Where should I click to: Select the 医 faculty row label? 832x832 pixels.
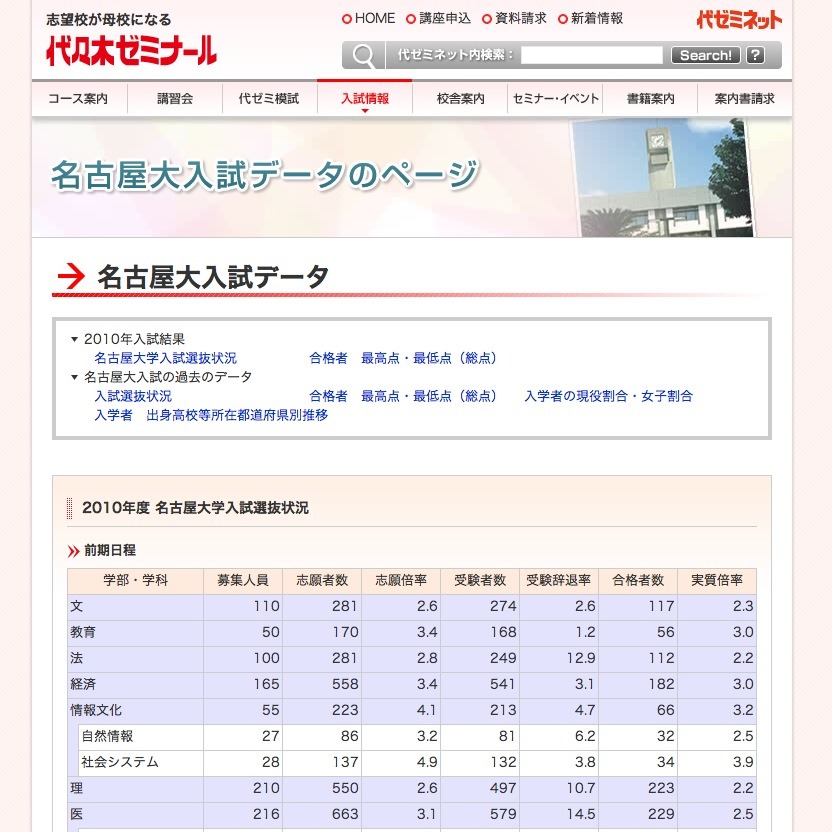[77, 814]
